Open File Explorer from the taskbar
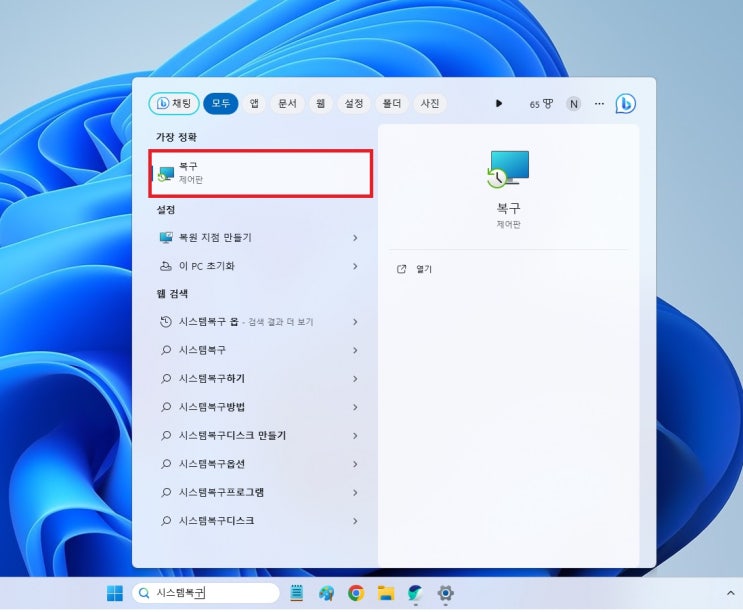 [x=386, y=593]
